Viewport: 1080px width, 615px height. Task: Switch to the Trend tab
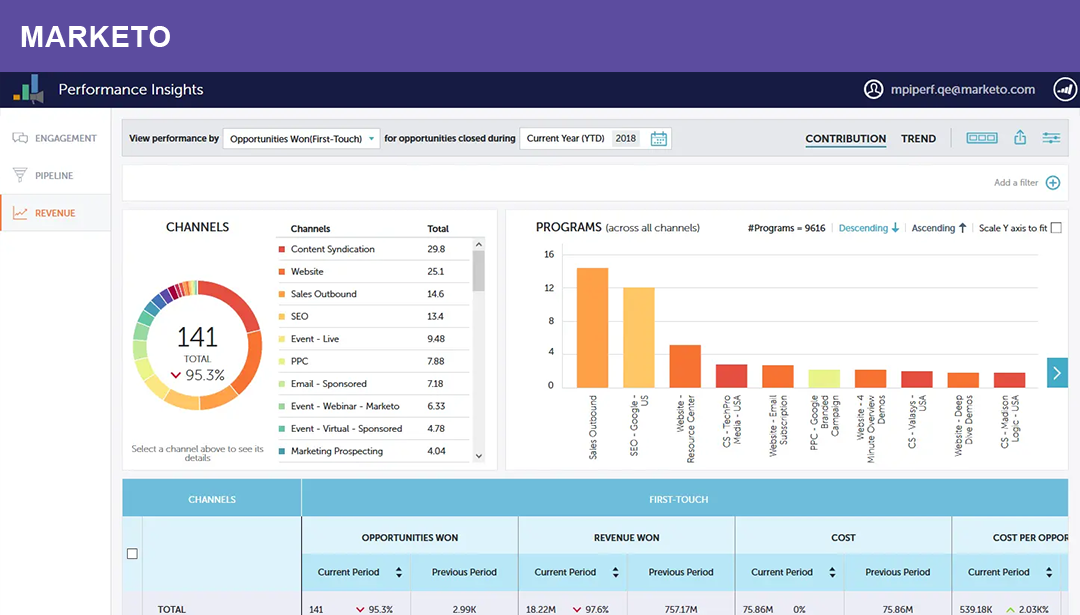(x=918, y=139)
